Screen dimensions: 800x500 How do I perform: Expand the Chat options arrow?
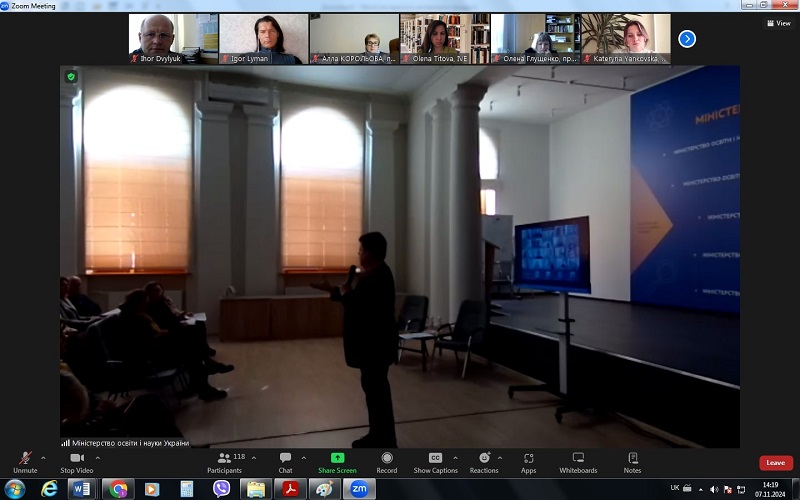304,458
